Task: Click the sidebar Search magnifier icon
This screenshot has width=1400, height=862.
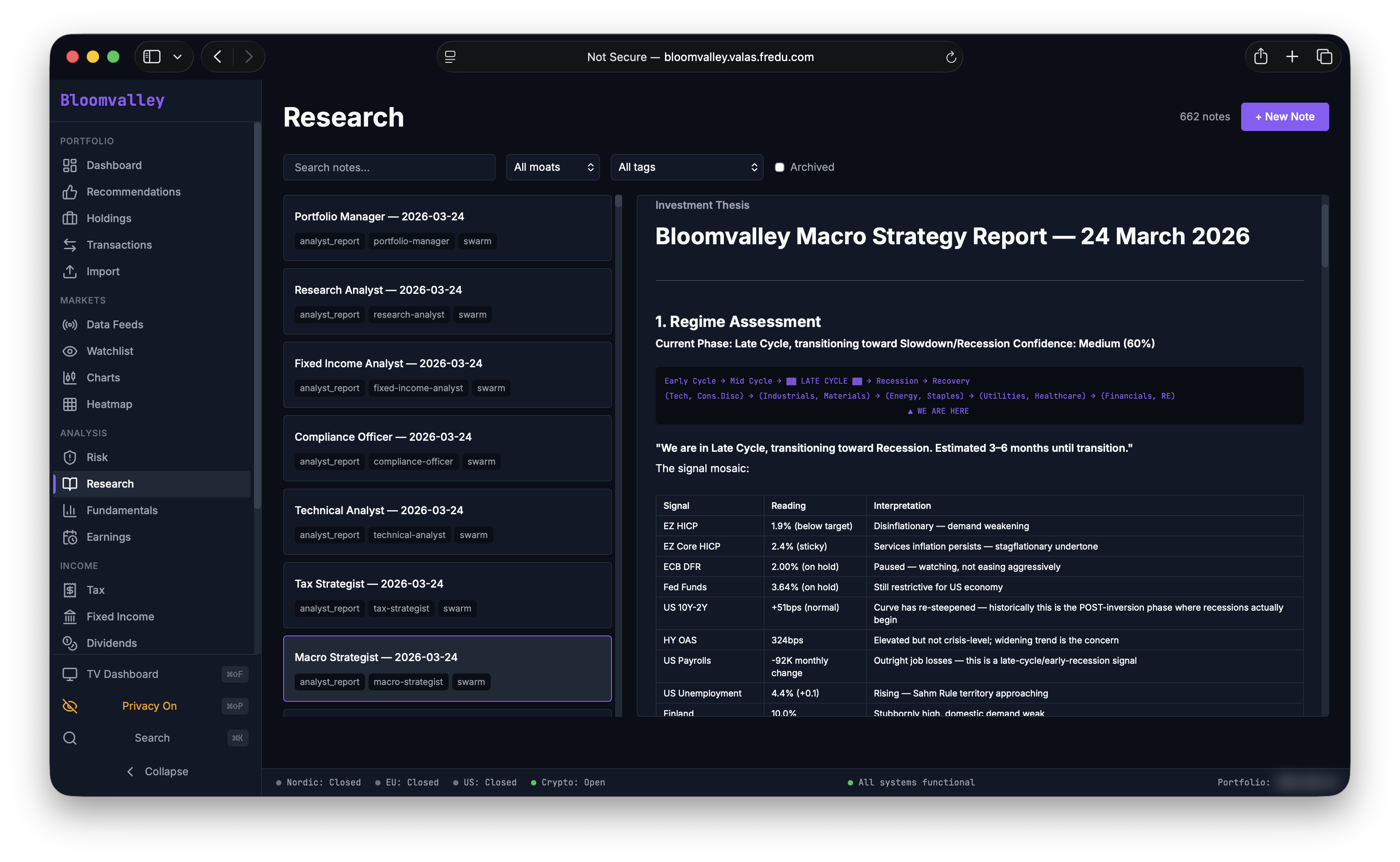Action: pyautogui.click(x=69, y=738)
